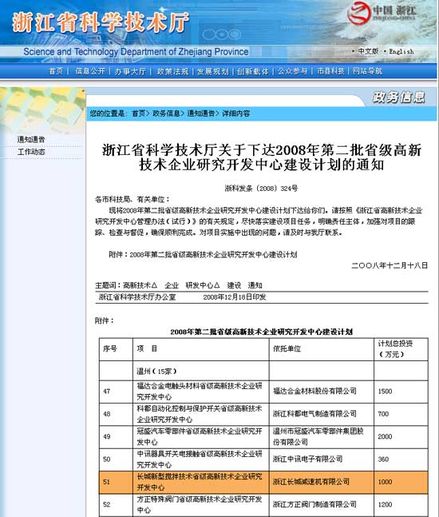The width and height of the screenshot is (439, 517).
Task: Click the 中国浙江 logo
Action: click(x=382, y=13)
